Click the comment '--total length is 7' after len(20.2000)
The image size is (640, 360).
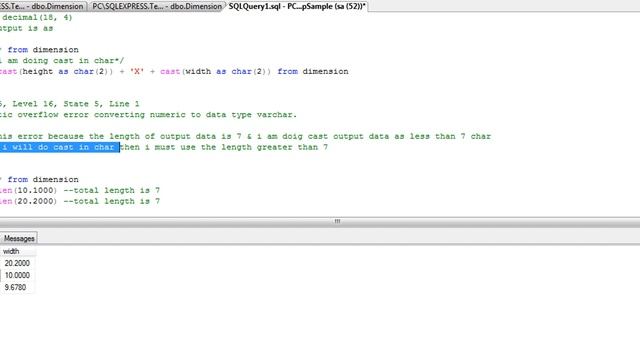click(111, 201)
